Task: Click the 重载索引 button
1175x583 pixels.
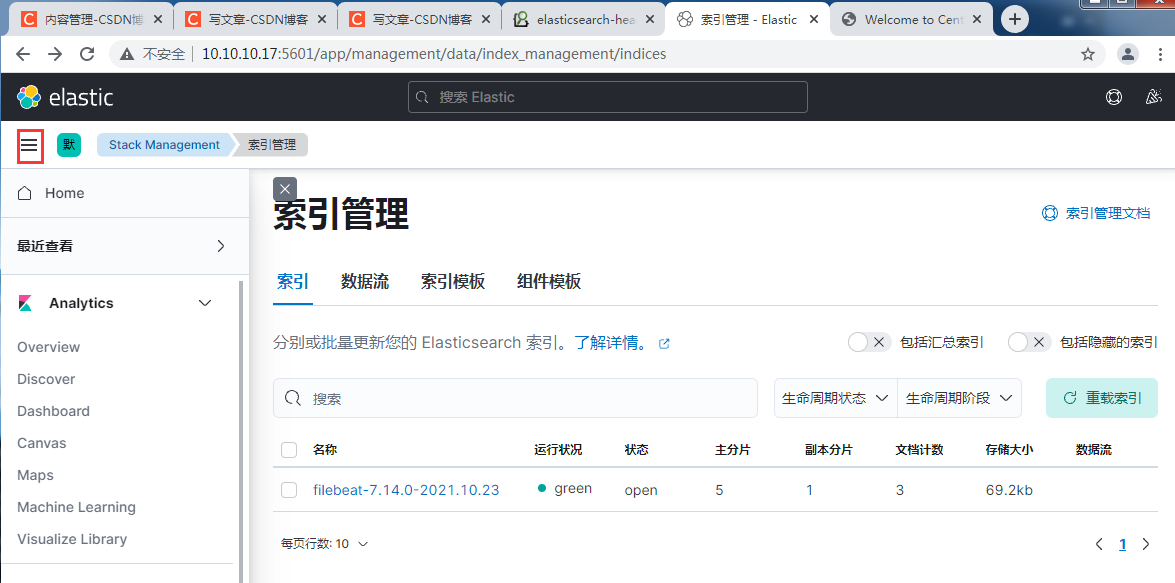Action: coord(1102,398)
